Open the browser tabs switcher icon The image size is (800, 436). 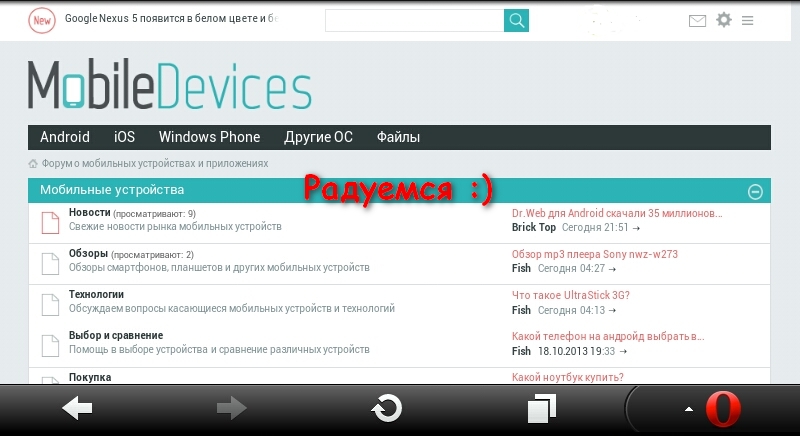tap(541, 408)
